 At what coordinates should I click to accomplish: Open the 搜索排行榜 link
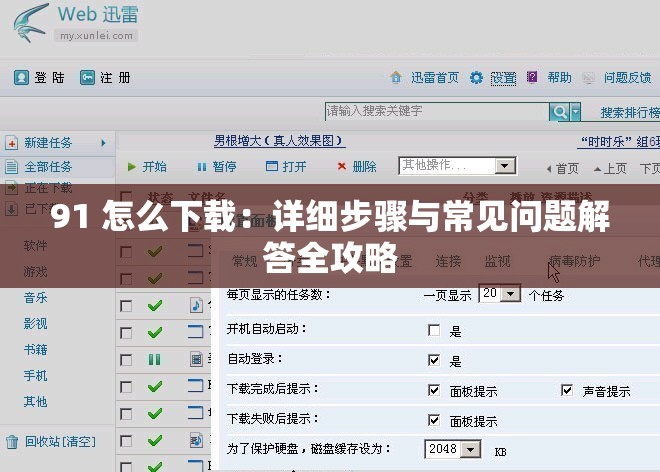pos(630,113)
